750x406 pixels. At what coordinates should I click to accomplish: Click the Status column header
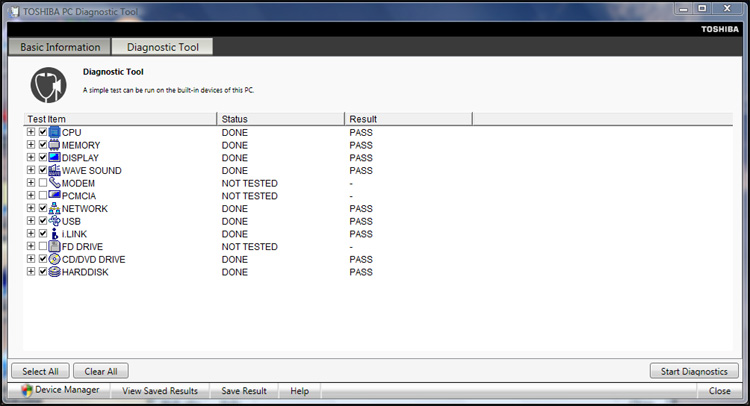[x=281, y=119]
